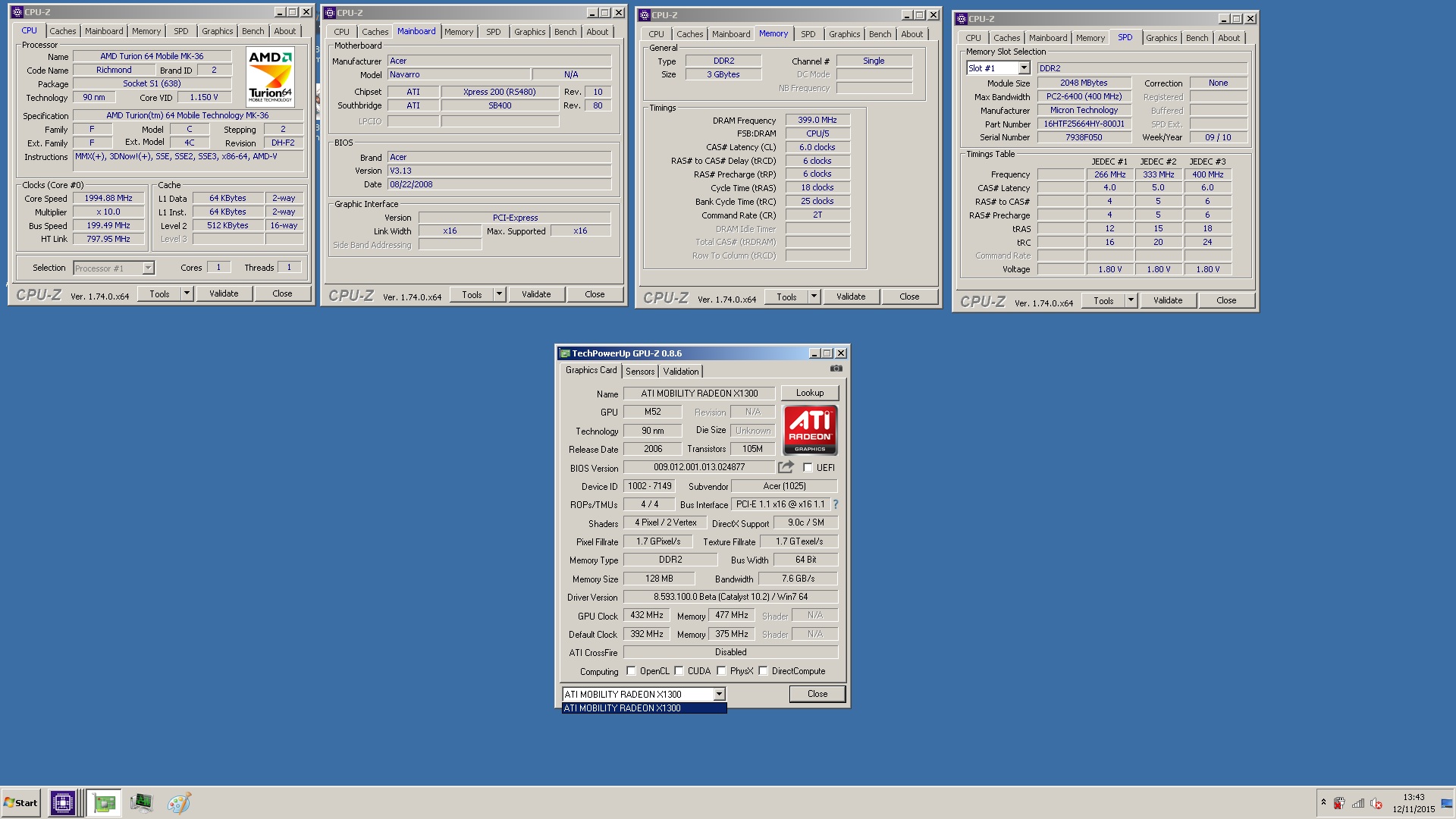Image resolution: width=1456 pixels, height=819 pixels.
Task: Open About tab in CPU-Z SPD window
Action: (1228, 38)
